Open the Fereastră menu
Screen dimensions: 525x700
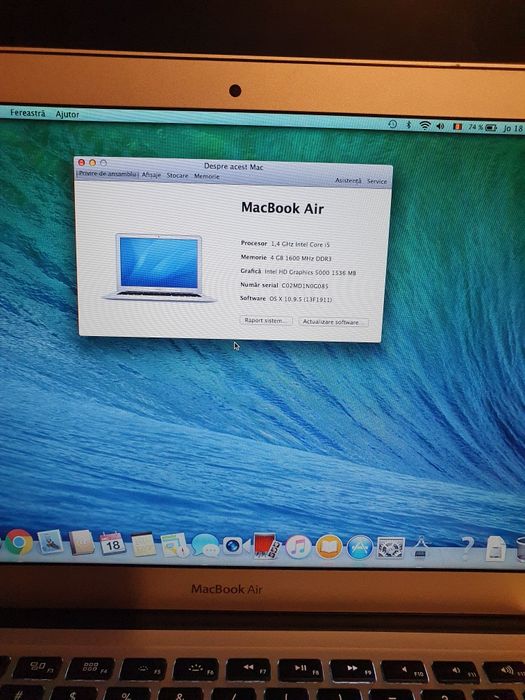pyautogui.click(x=28, y=113)
